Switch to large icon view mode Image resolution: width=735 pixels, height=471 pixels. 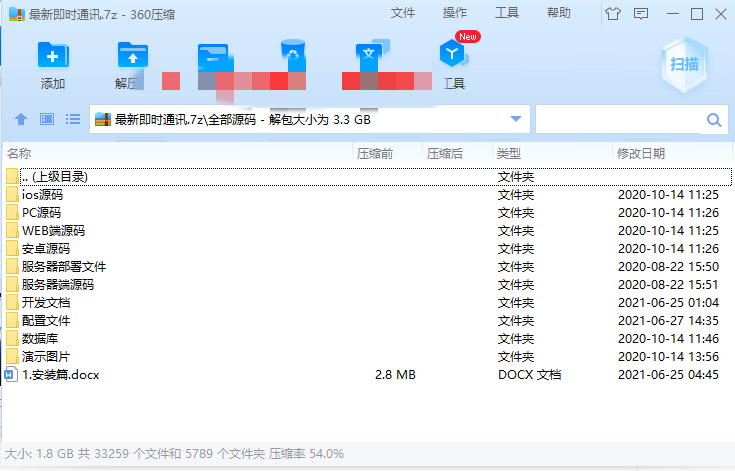pos(47,119)
